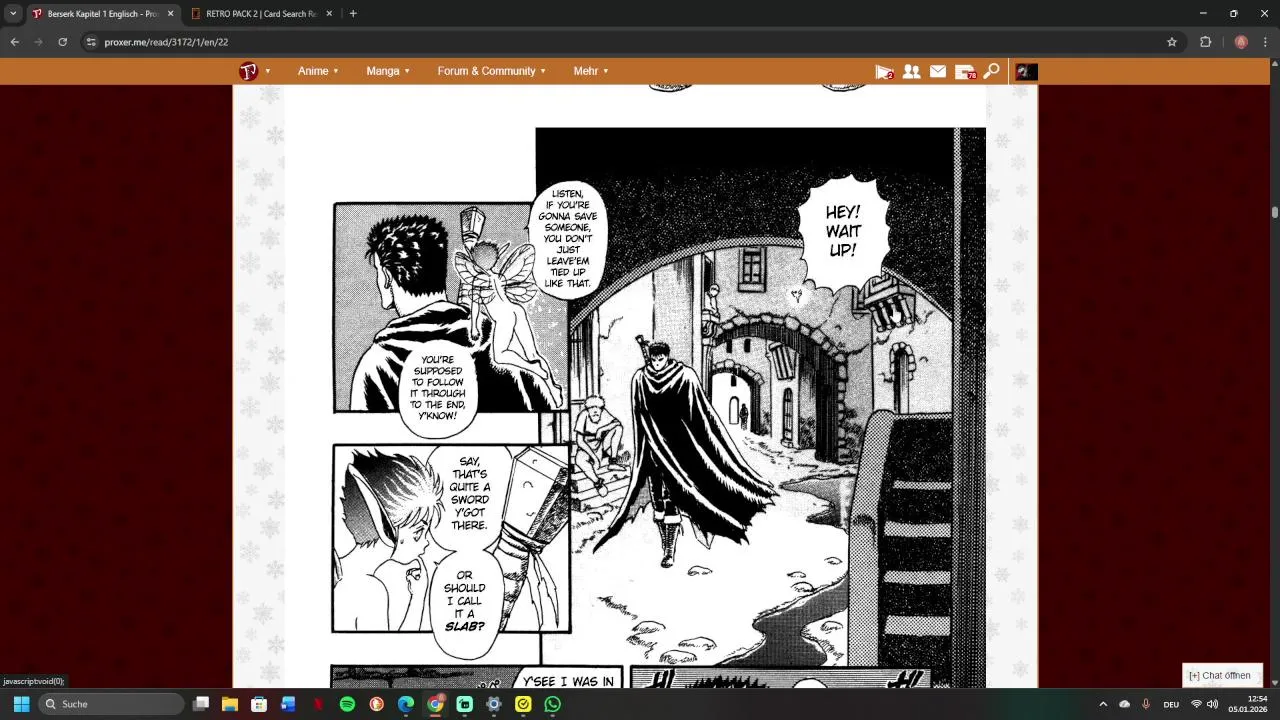Open Netflix from the taskbar
Screen dimensions: 1280x720
[318, 704]
